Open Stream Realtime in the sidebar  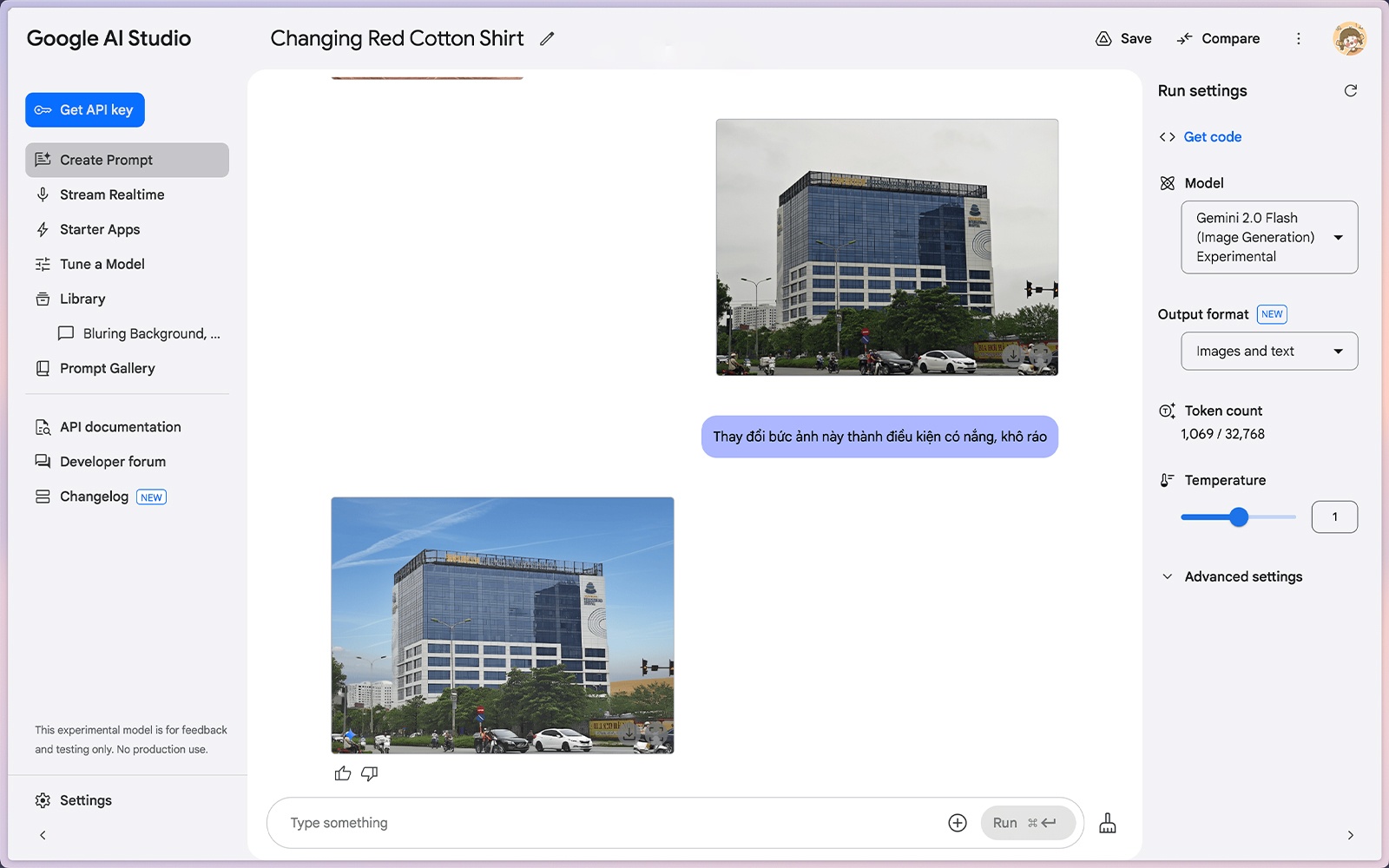click(x=112, y=194)
